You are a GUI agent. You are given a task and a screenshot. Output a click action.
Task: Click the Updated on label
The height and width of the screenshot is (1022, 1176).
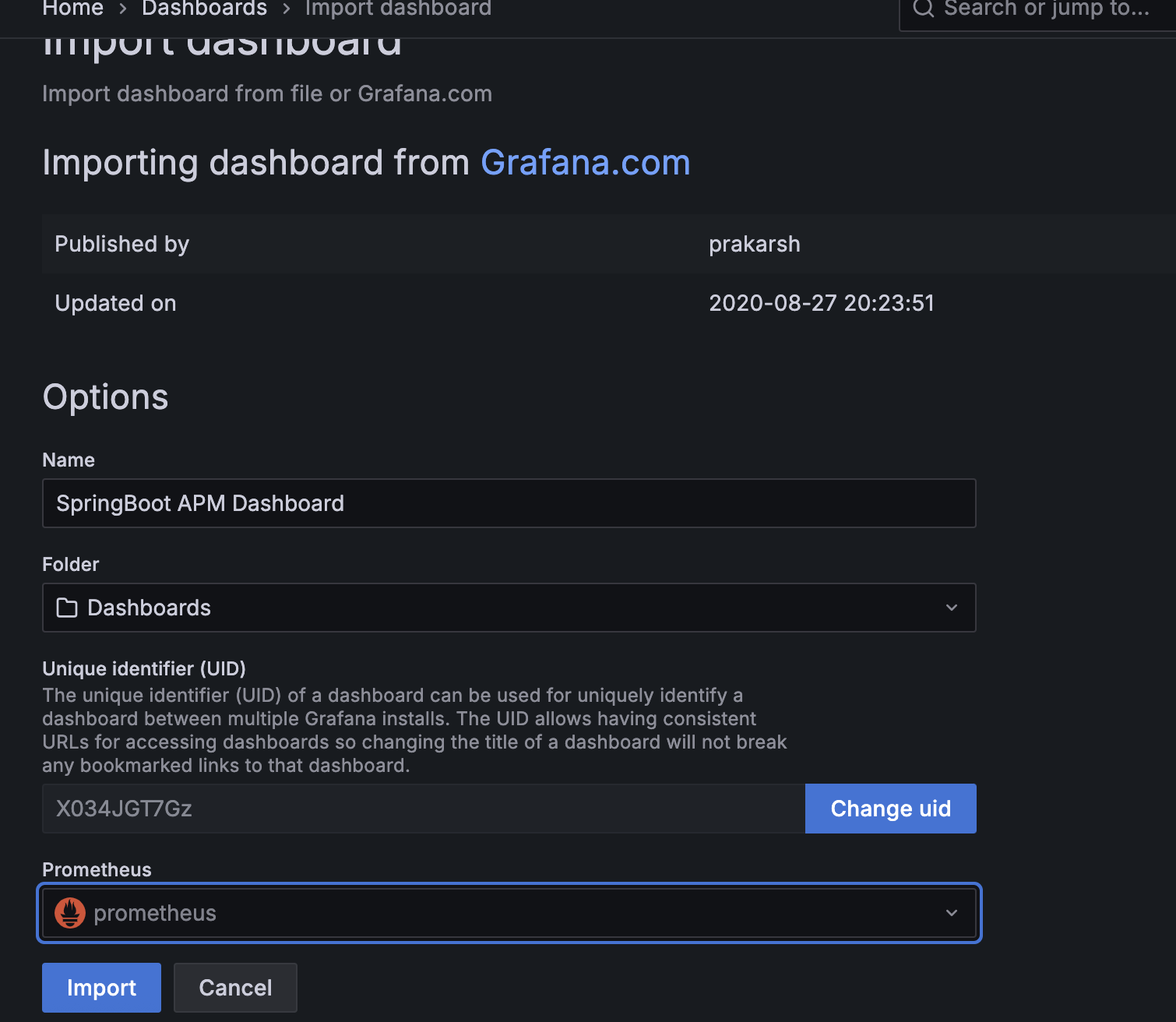(115, 303)
